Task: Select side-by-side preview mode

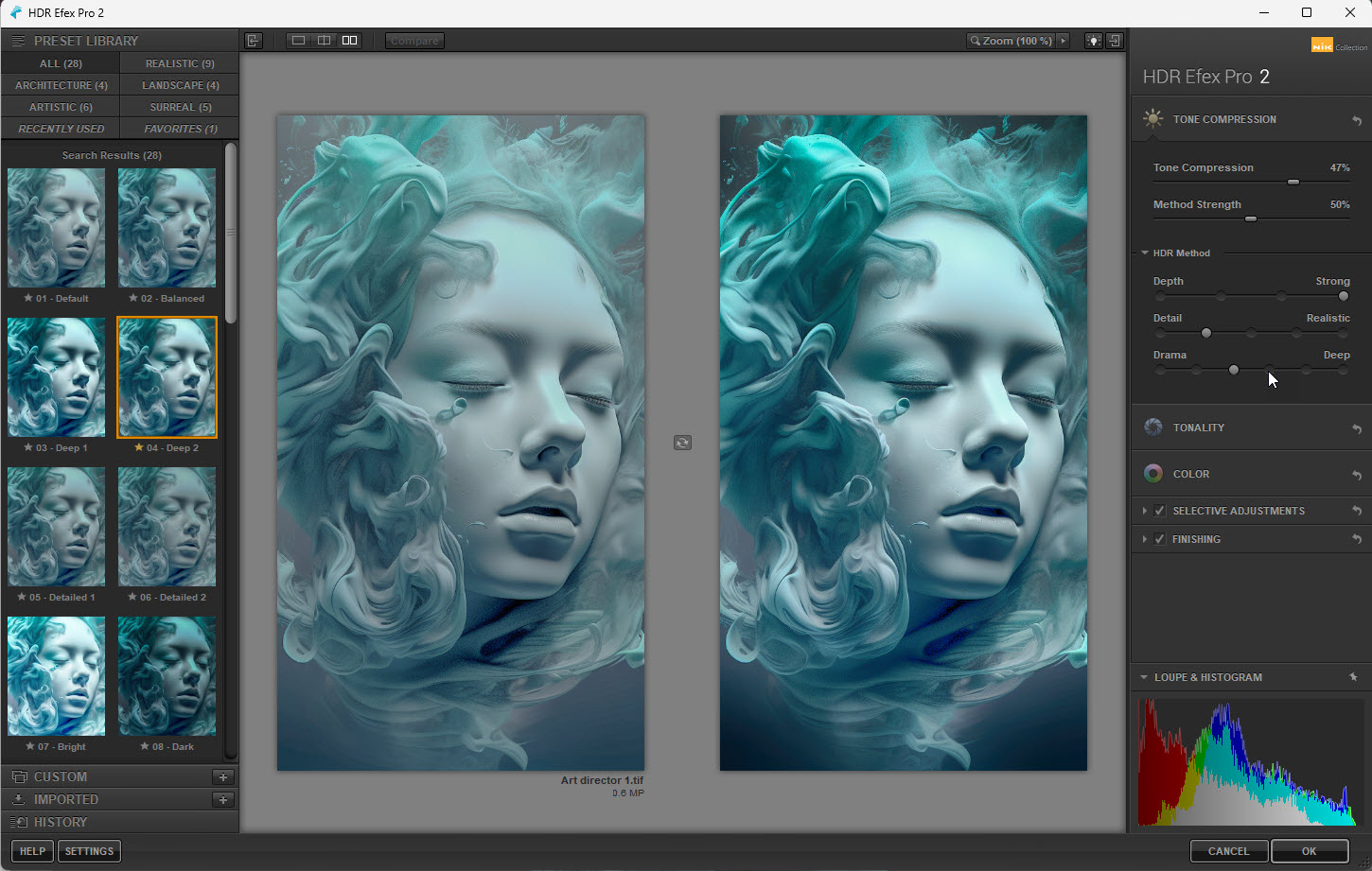Action: pos(349,41)
